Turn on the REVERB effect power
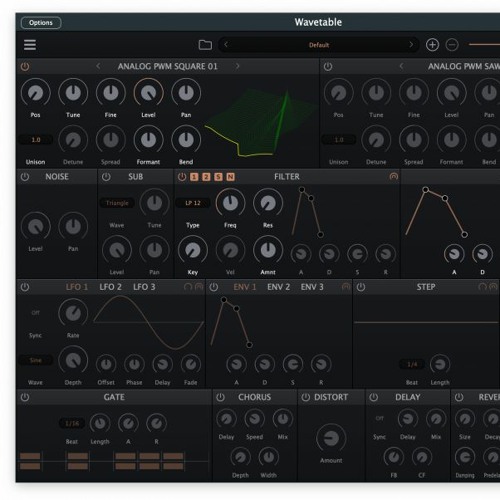The image size is (500, 500). [459, 397]
